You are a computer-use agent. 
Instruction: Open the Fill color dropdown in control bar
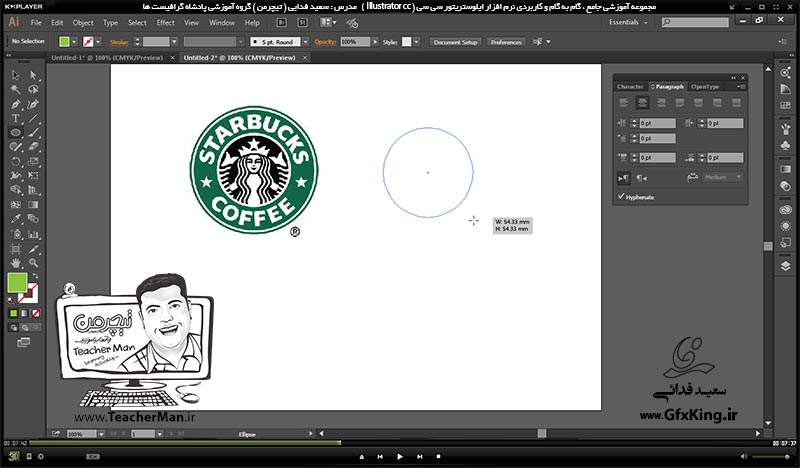(x=74, y=42)
